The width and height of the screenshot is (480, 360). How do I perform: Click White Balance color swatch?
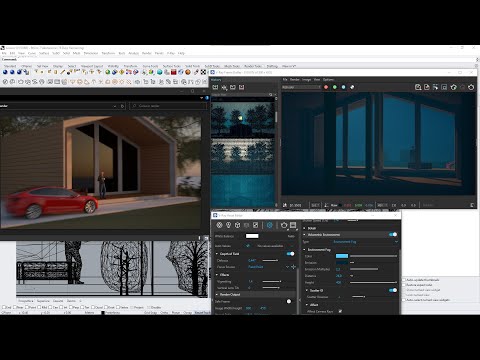(252, 236)
